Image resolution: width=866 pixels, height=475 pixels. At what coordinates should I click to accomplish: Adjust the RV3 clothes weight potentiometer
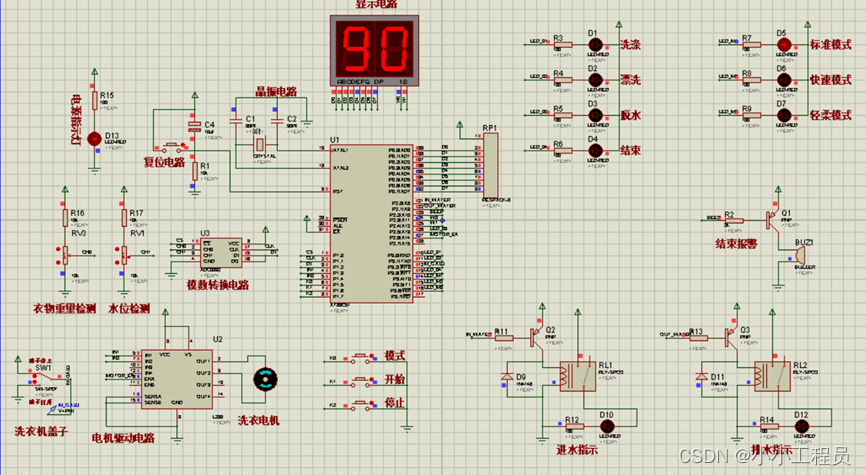pyautogui.click(x=67, y=253)
